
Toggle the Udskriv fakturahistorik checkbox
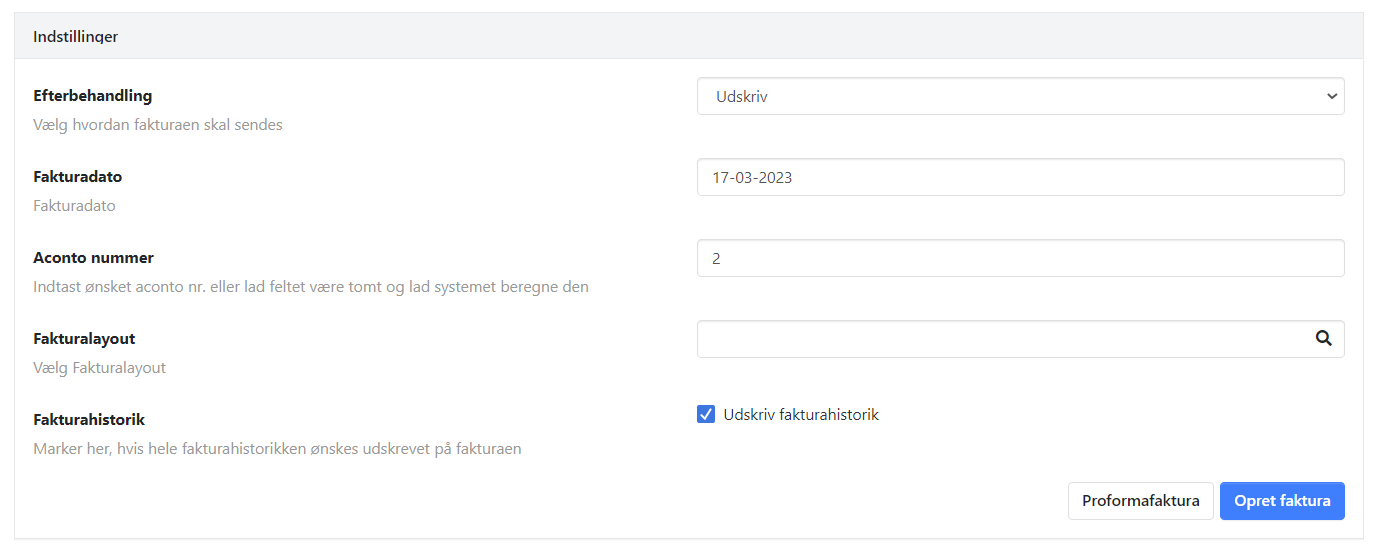click(x=706, y=414)
